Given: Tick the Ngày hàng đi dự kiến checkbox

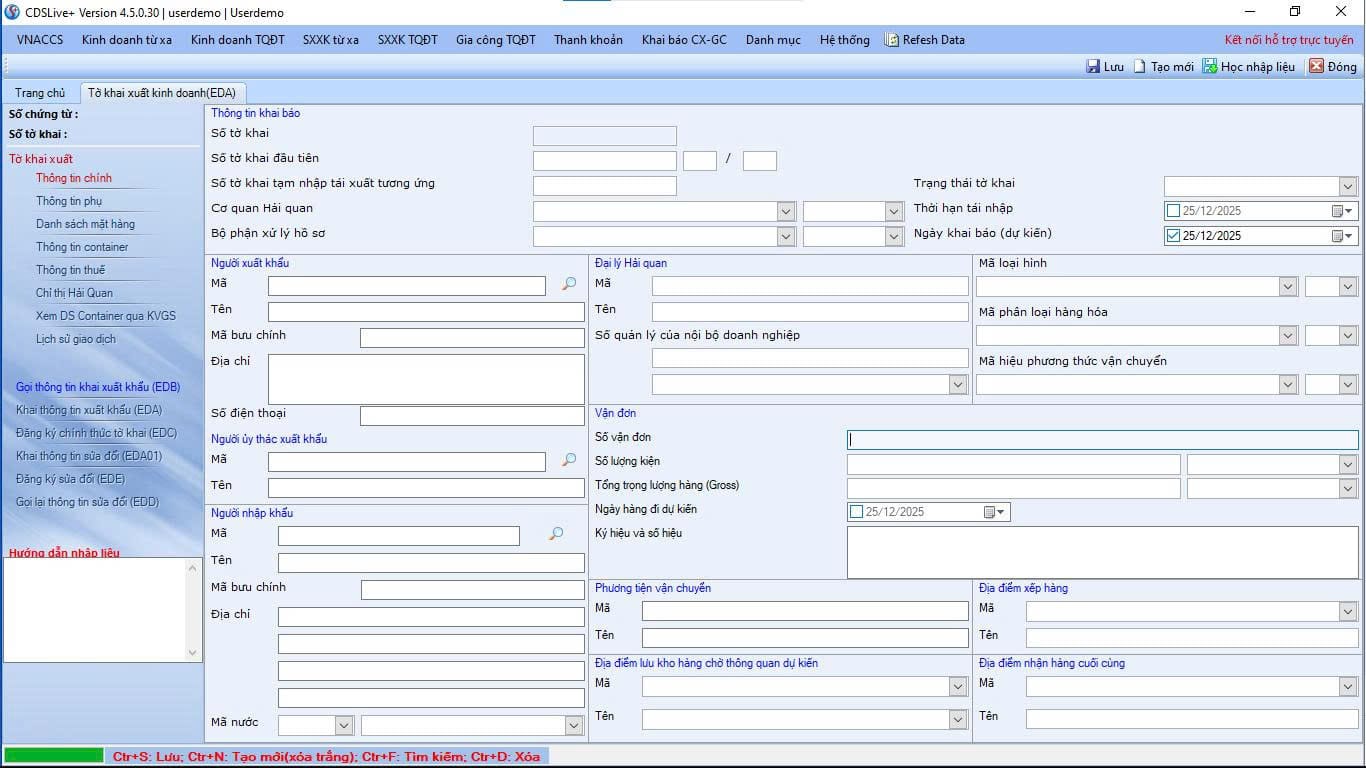Looking at the screenshot, I should click(x=856, y=512).
